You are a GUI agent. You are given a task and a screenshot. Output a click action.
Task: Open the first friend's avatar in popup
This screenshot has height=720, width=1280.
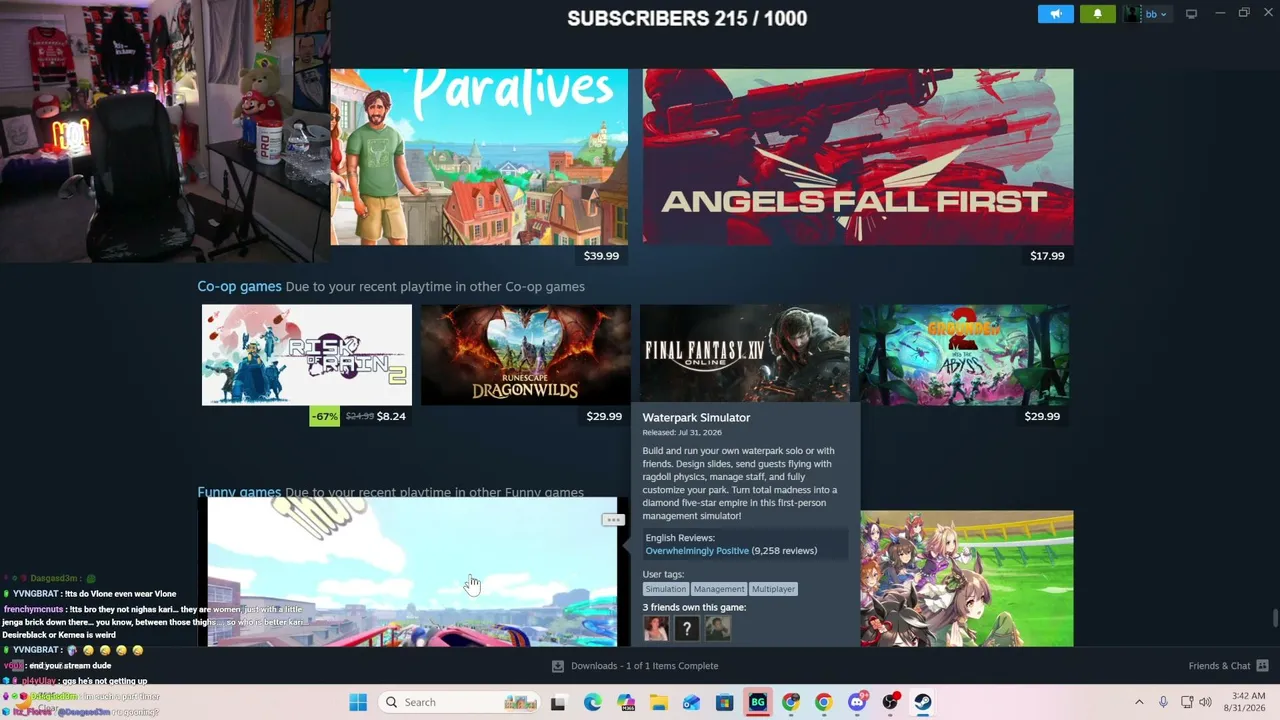coord(656,628)
